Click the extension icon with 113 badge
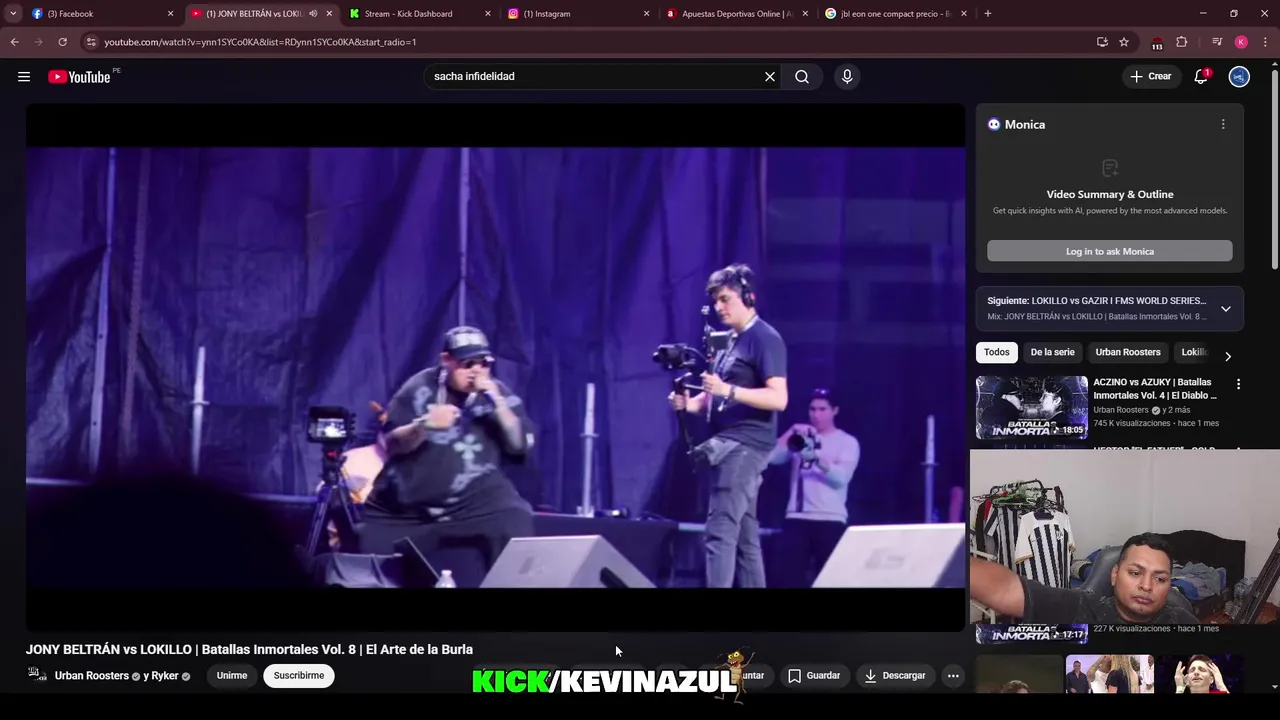This screenshot has width=1280, height=720. (x=1157, y=43)
